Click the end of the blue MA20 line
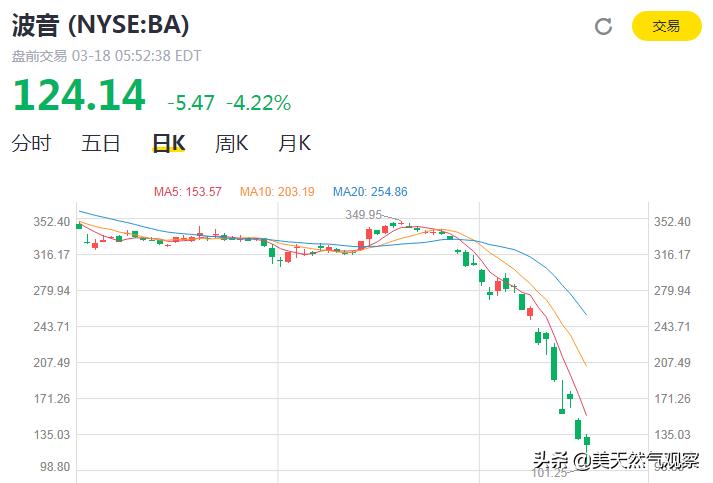 pos(586,315)
